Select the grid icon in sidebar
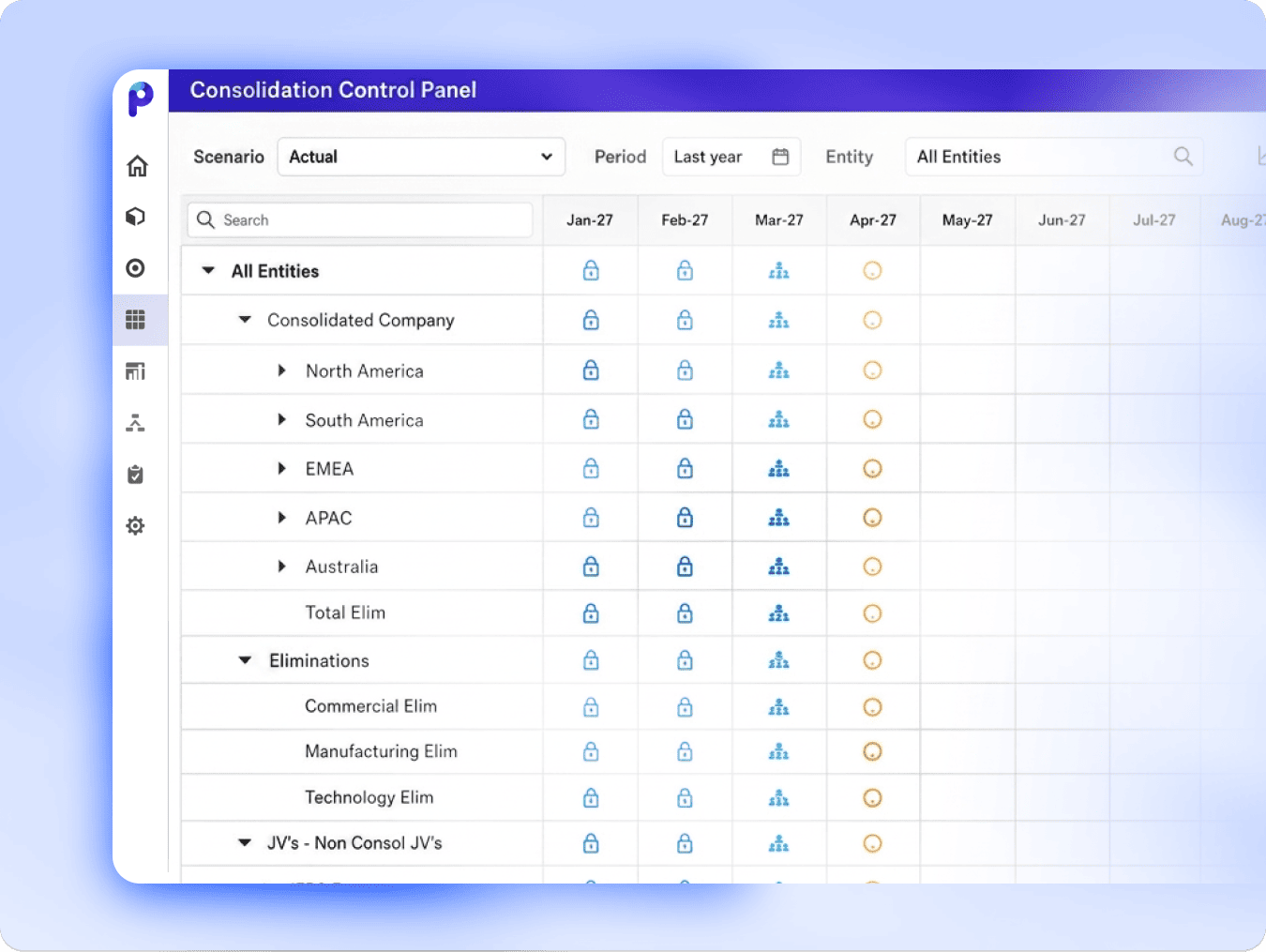 coord(136,320)
